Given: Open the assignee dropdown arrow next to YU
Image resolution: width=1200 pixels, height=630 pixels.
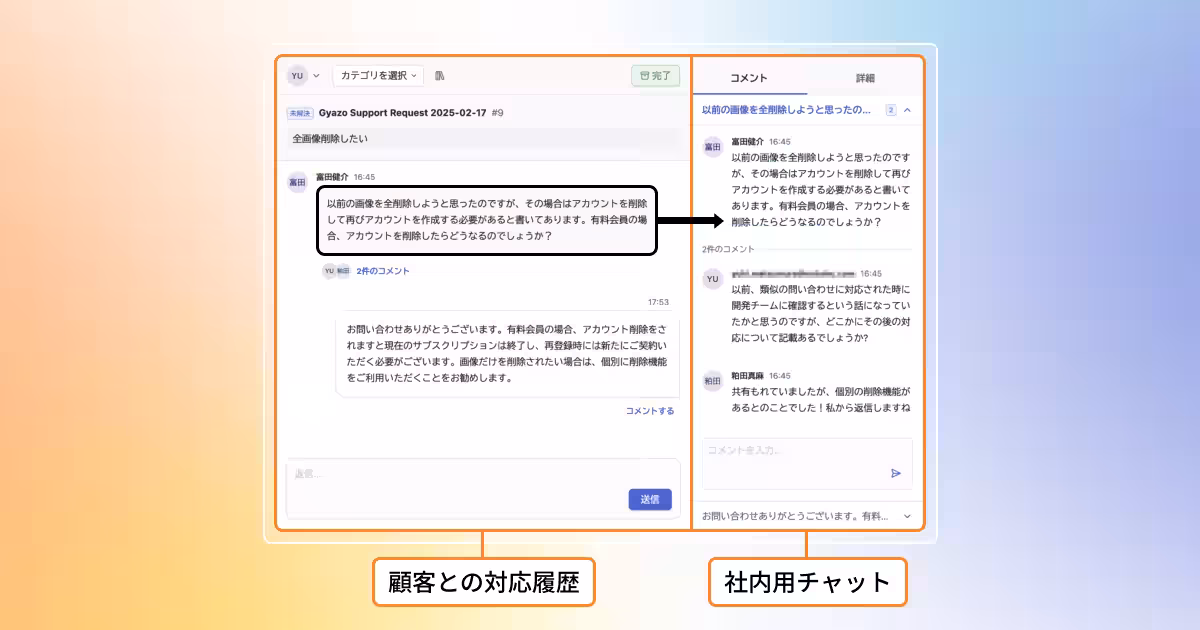Looking at the screenshot, I should pos(317,76).
